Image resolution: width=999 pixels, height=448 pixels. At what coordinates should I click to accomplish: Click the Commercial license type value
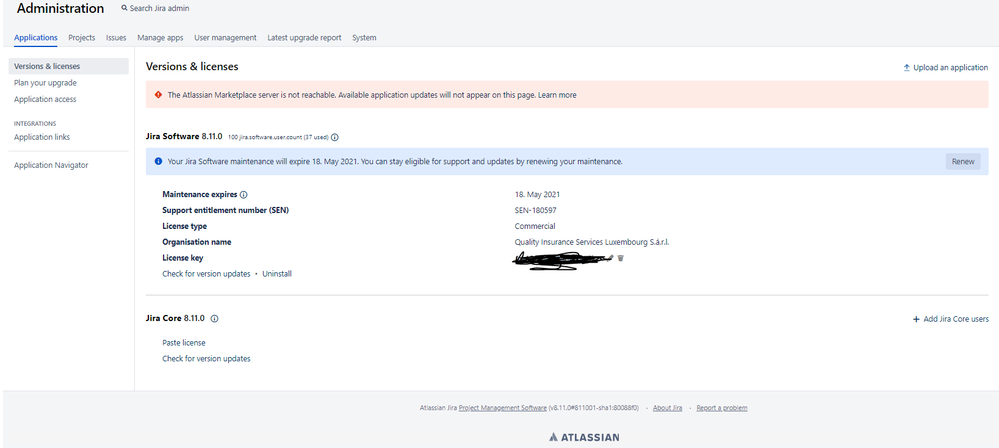pos(535,226)
